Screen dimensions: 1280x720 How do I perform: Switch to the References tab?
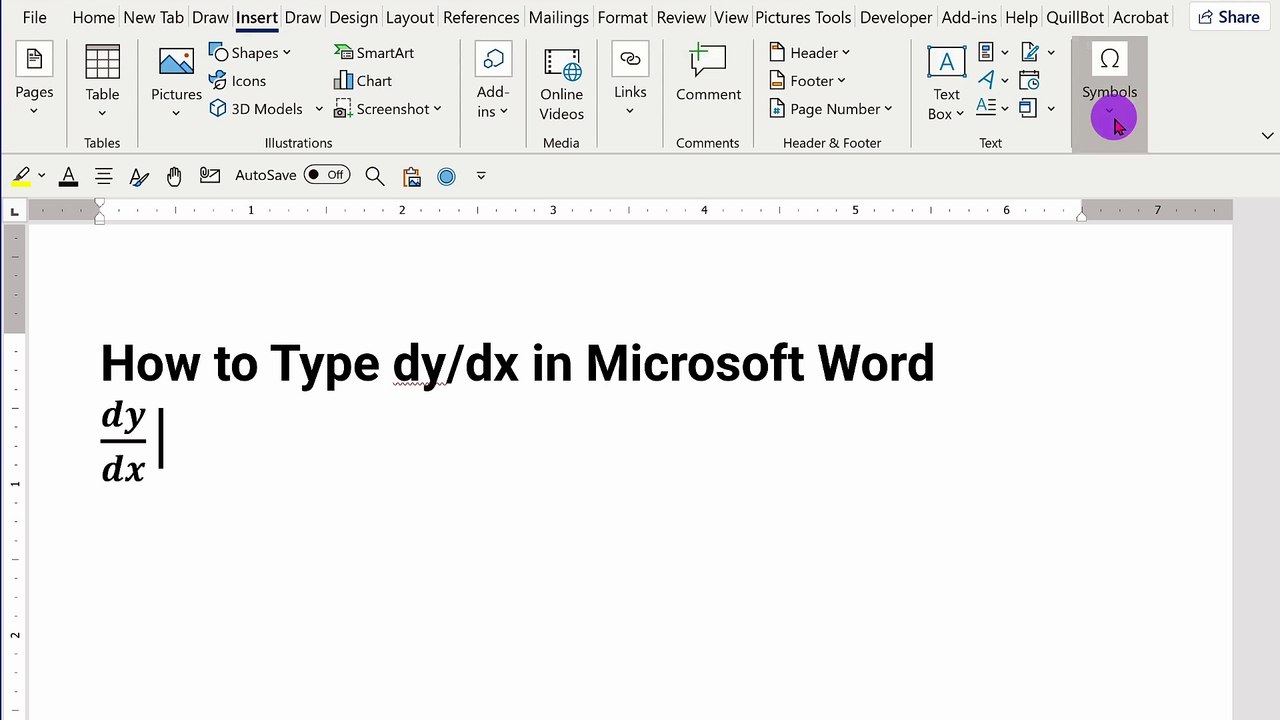481,17
